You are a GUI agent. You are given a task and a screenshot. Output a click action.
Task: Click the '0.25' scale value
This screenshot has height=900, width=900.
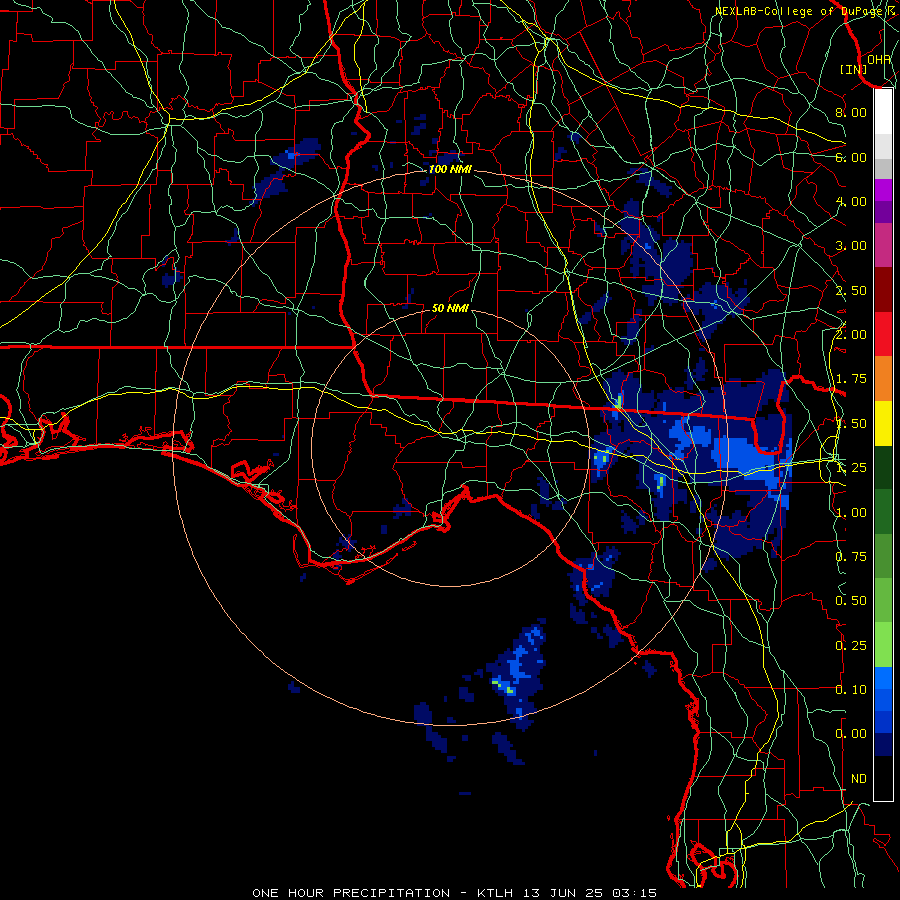pos(851,646)
